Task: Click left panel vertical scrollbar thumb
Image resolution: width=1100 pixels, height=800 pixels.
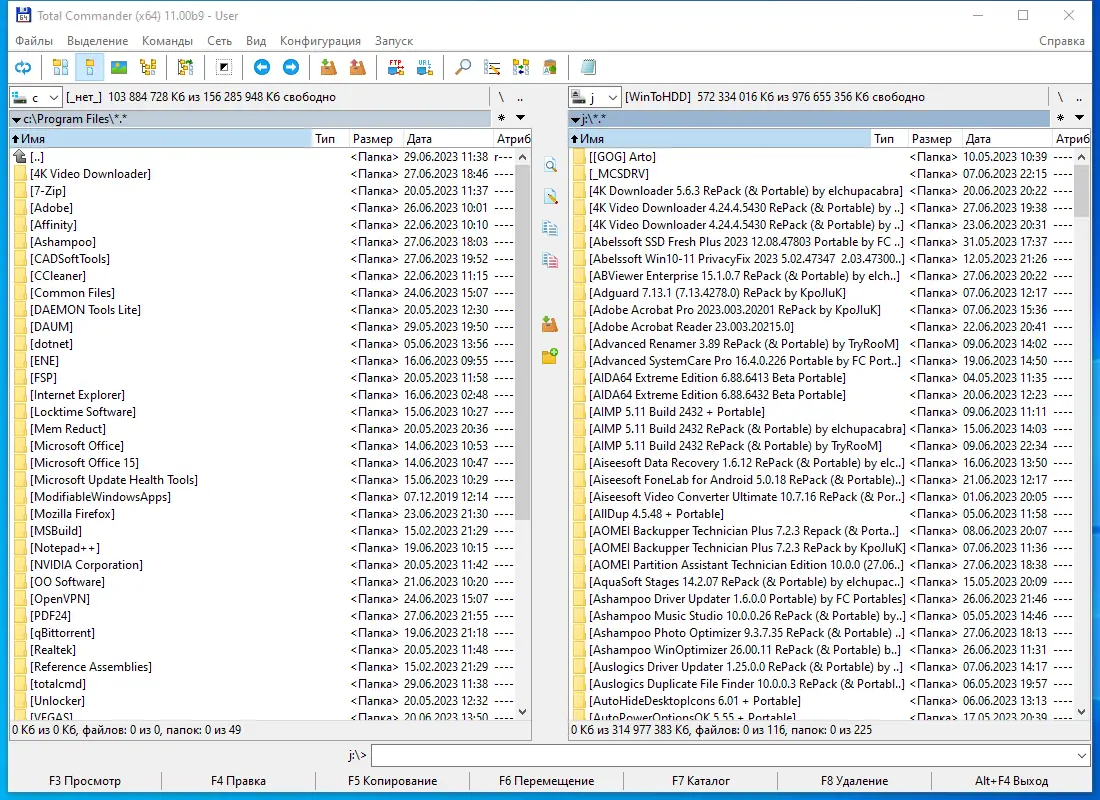Action: [522, 342]
